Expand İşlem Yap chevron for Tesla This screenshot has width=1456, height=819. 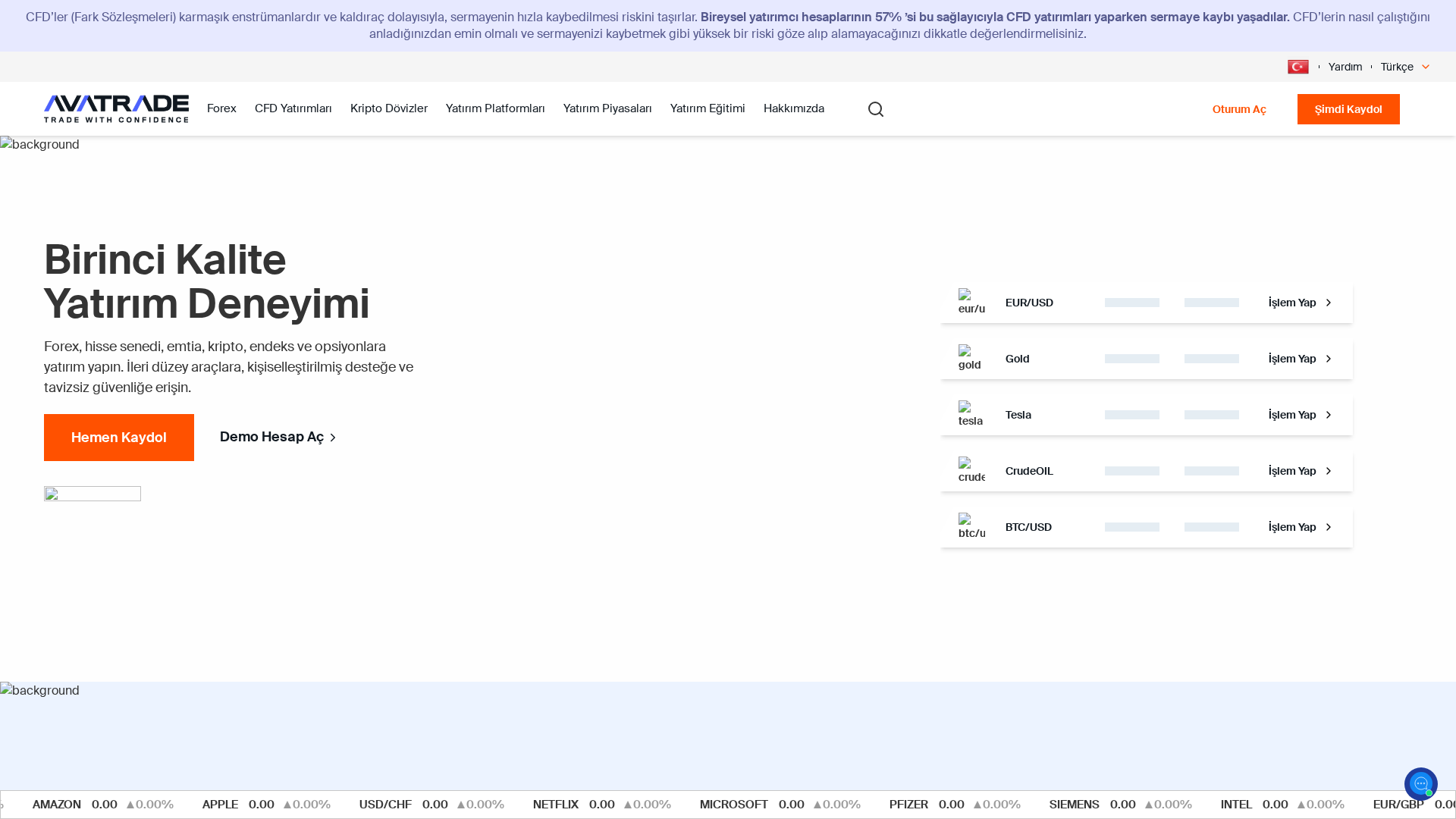pyautogui.click(x=1328, y=415)
